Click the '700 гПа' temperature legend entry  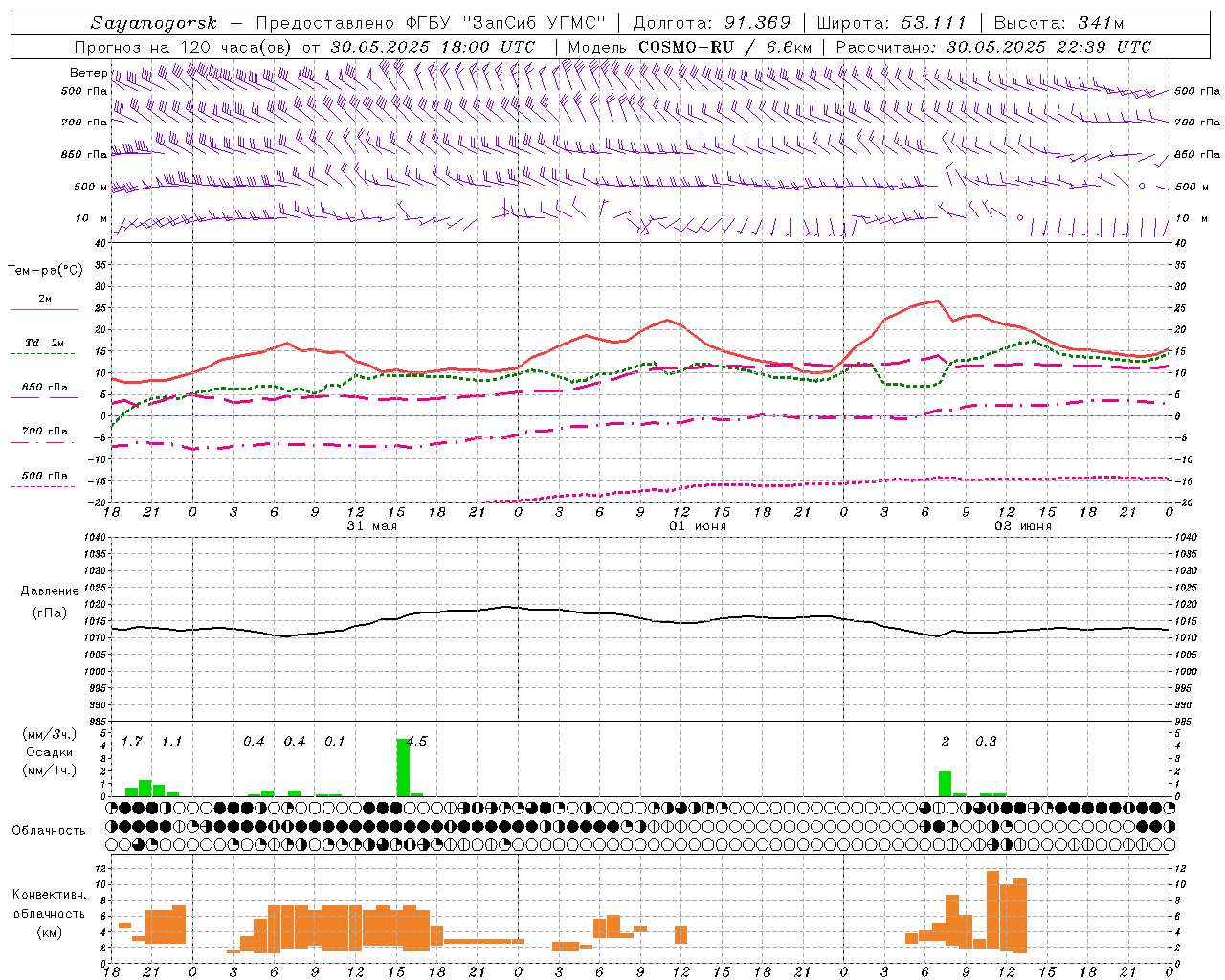click(x=45, y=431)
